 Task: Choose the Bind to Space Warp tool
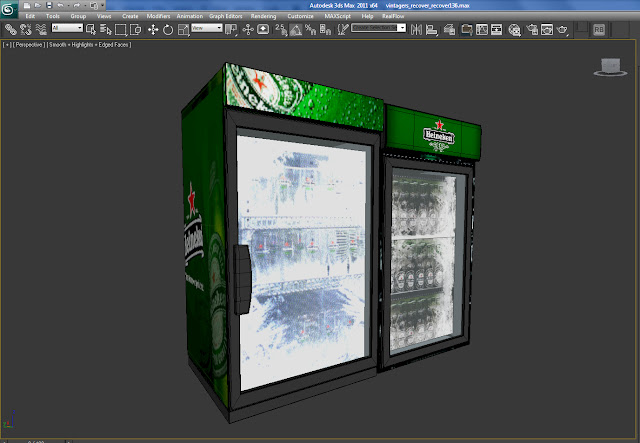41,29
